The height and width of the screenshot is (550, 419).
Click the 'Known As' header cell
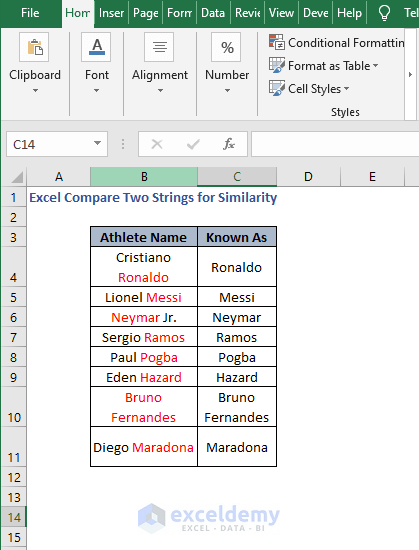tap(237, 237)
